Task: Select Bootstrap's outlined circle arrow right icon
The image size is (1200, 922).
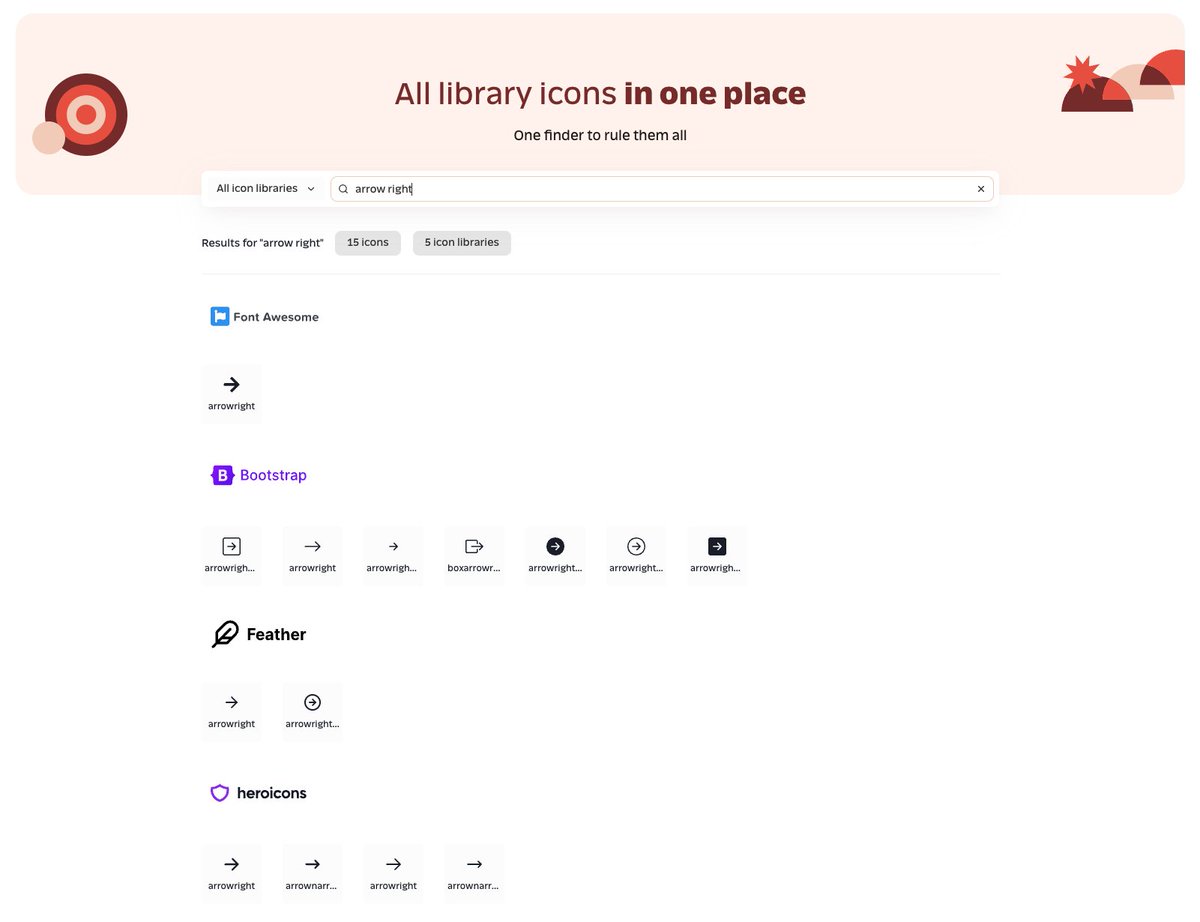Action: click(636, 555)
